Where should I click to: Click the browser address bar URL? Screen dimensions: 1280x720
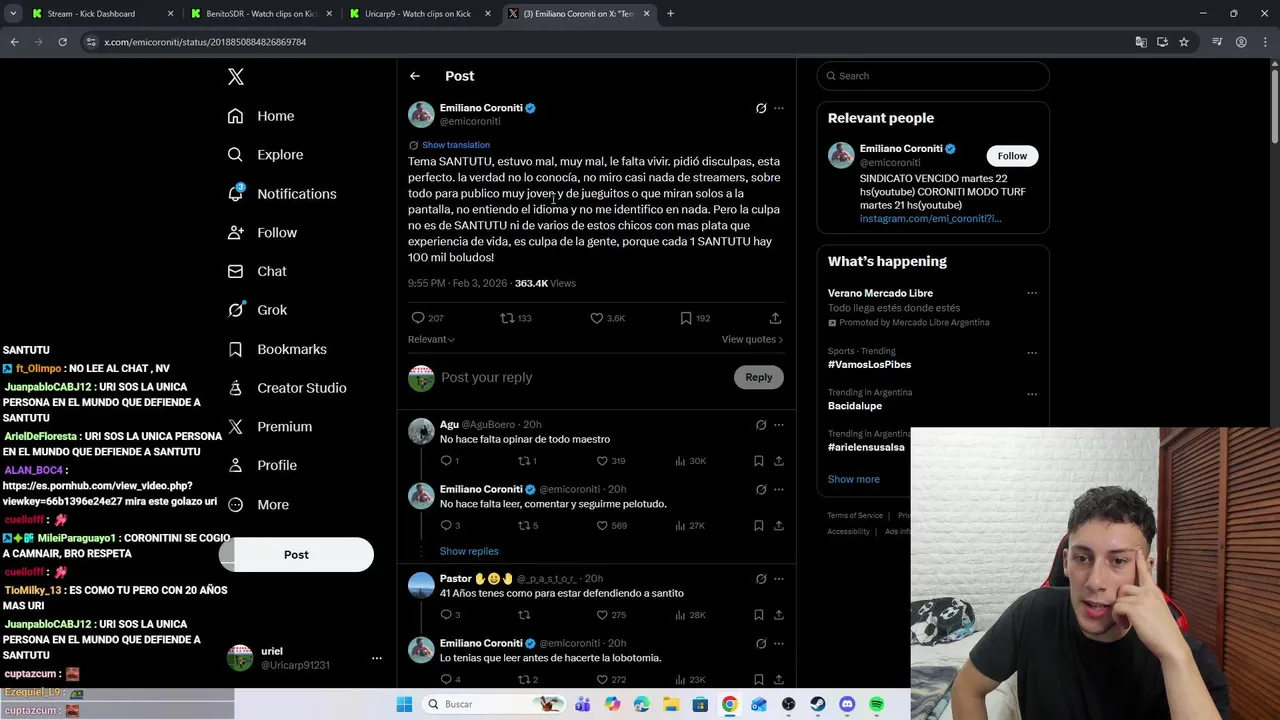pos(205,42)
